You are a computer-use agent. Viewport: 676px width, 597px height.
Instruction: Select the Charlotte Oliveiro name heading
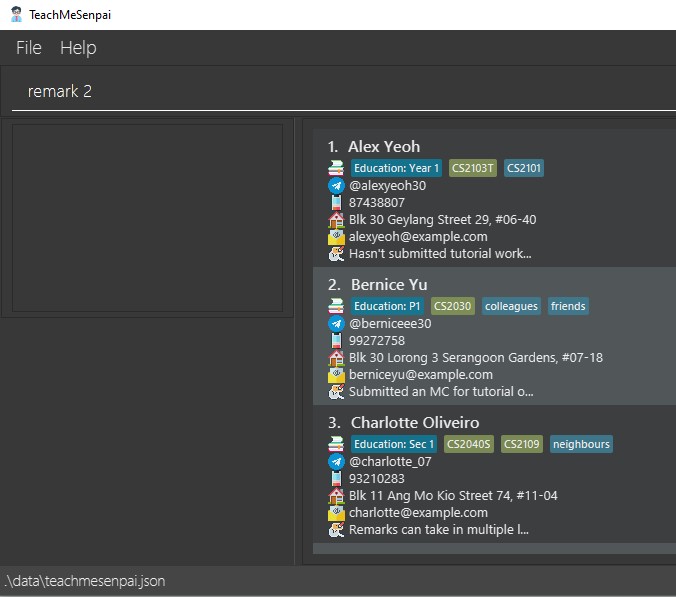point(415,423)
